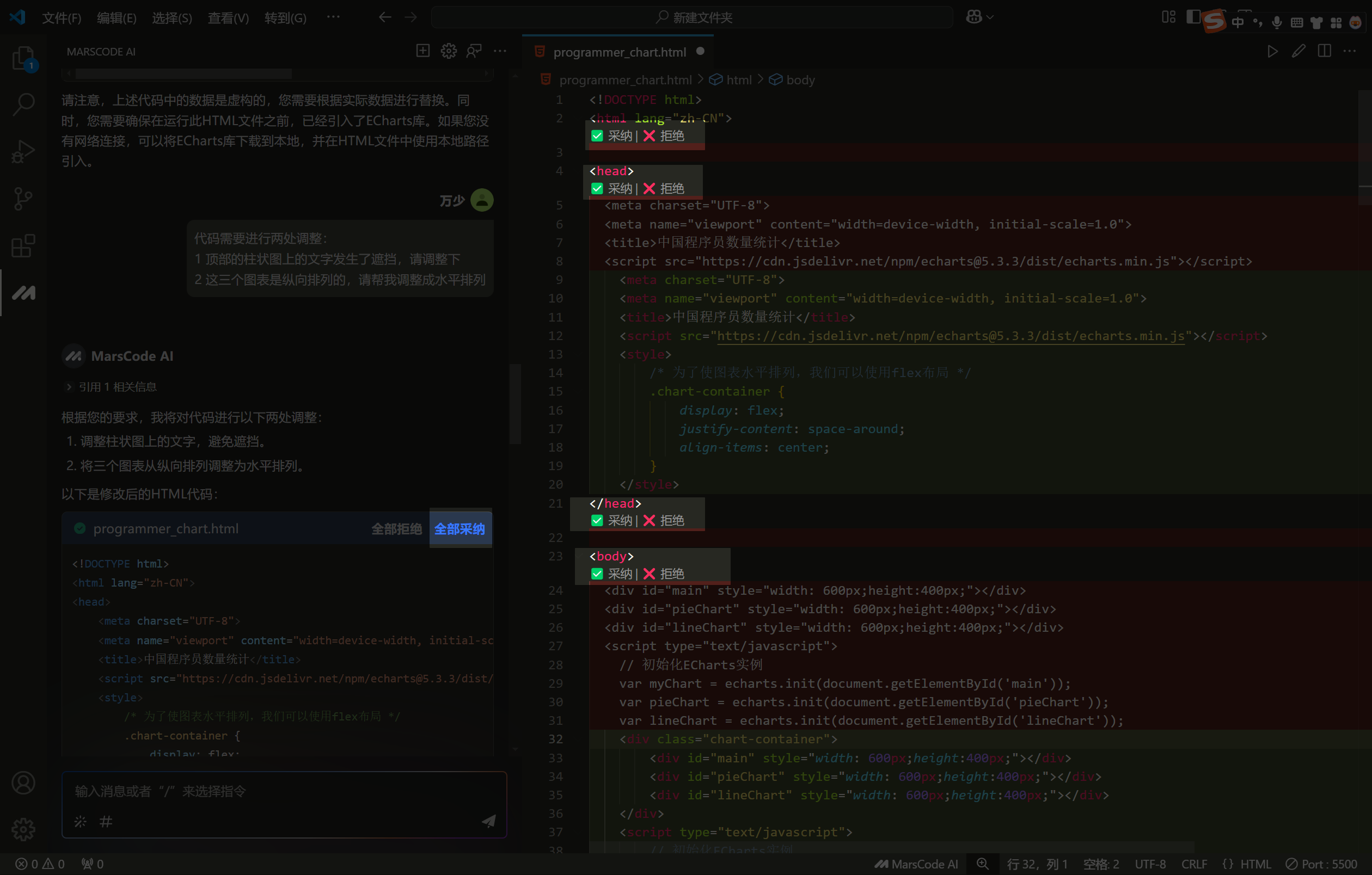Click the MarsCode AI sidebar icon
The width and height of the screenshot is (1372, 875).
click(x=23, y=293)
